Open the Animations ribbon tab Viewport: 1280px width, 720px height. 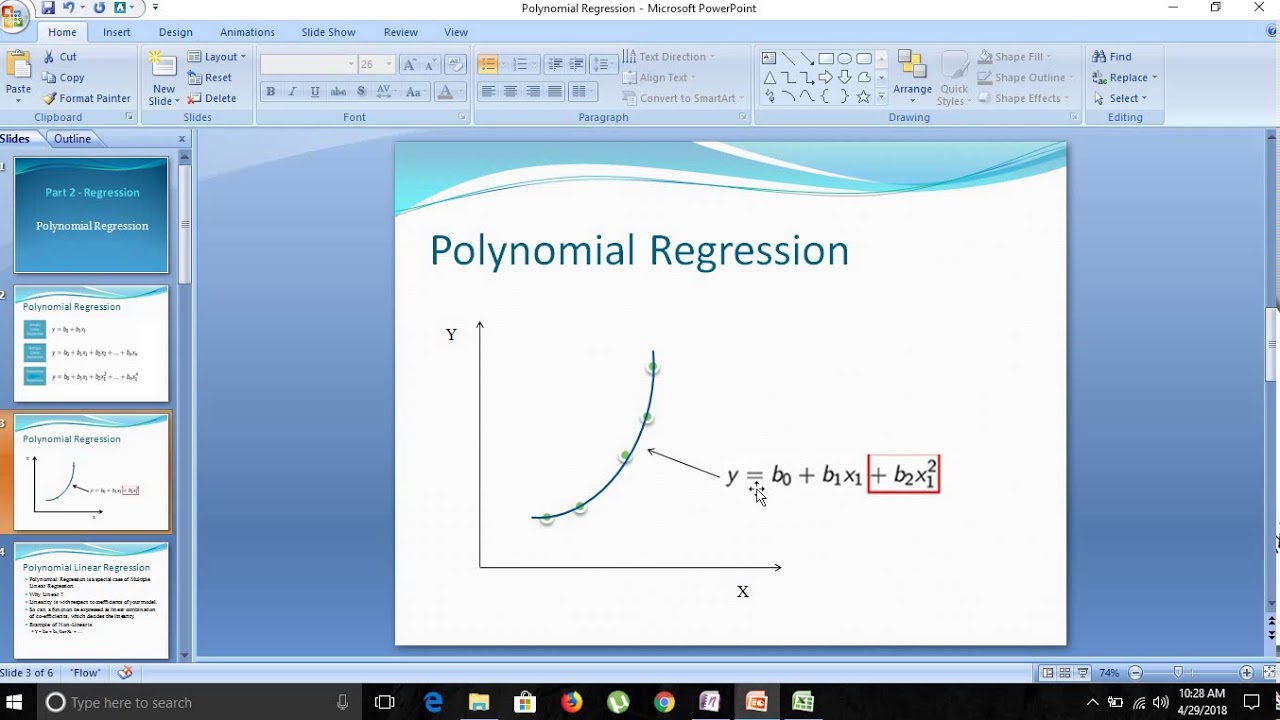[x=247, y=32]
